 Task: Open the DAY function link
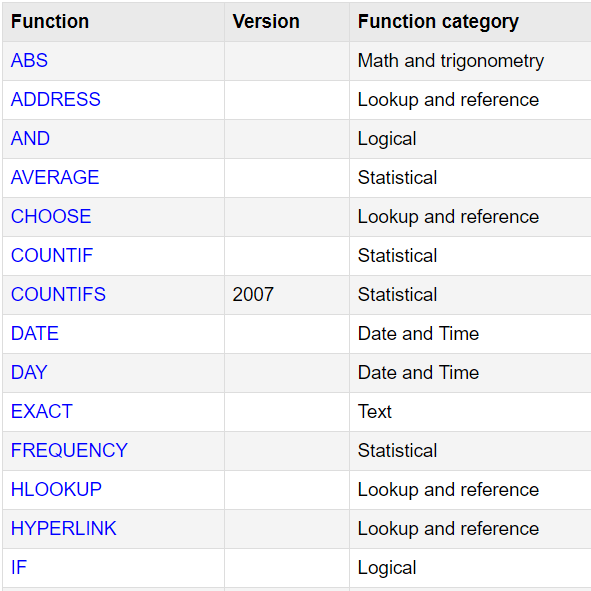(29, 372)
